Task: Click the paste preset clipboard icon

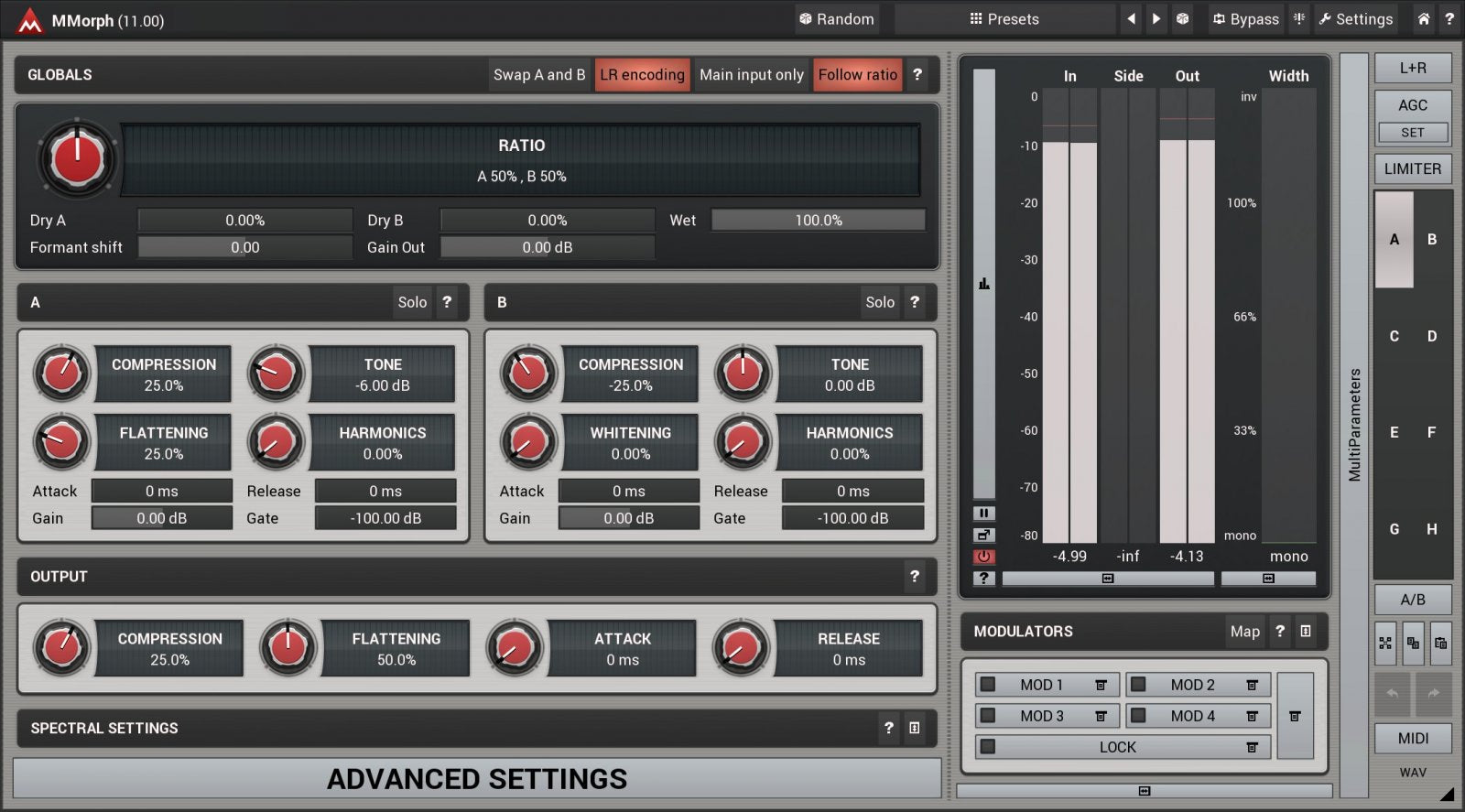Action: click(x=1440, y=644)
